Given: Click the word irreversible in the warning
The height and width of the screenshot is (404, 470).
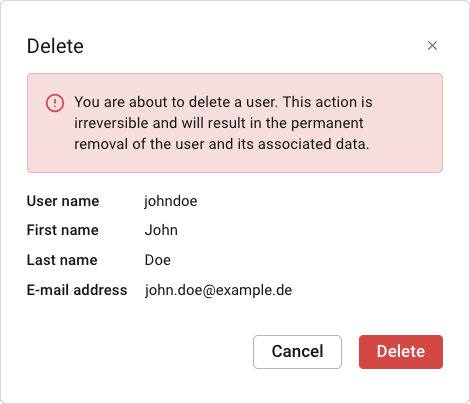Looking at the screenshot, I should click(112, 123).
